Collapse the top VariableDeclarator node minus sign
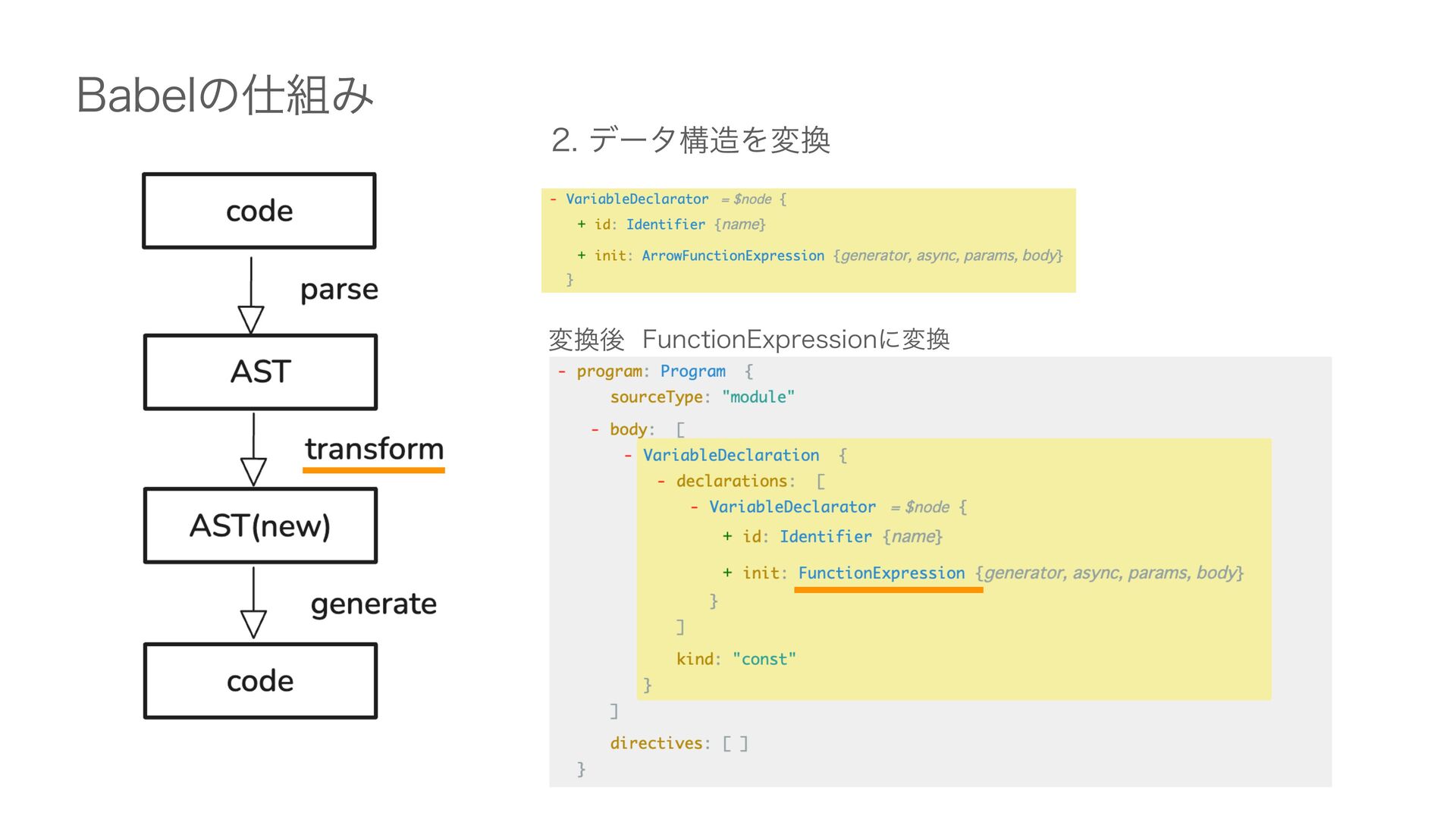This screenshot has width=1456, height=819. 554,199
